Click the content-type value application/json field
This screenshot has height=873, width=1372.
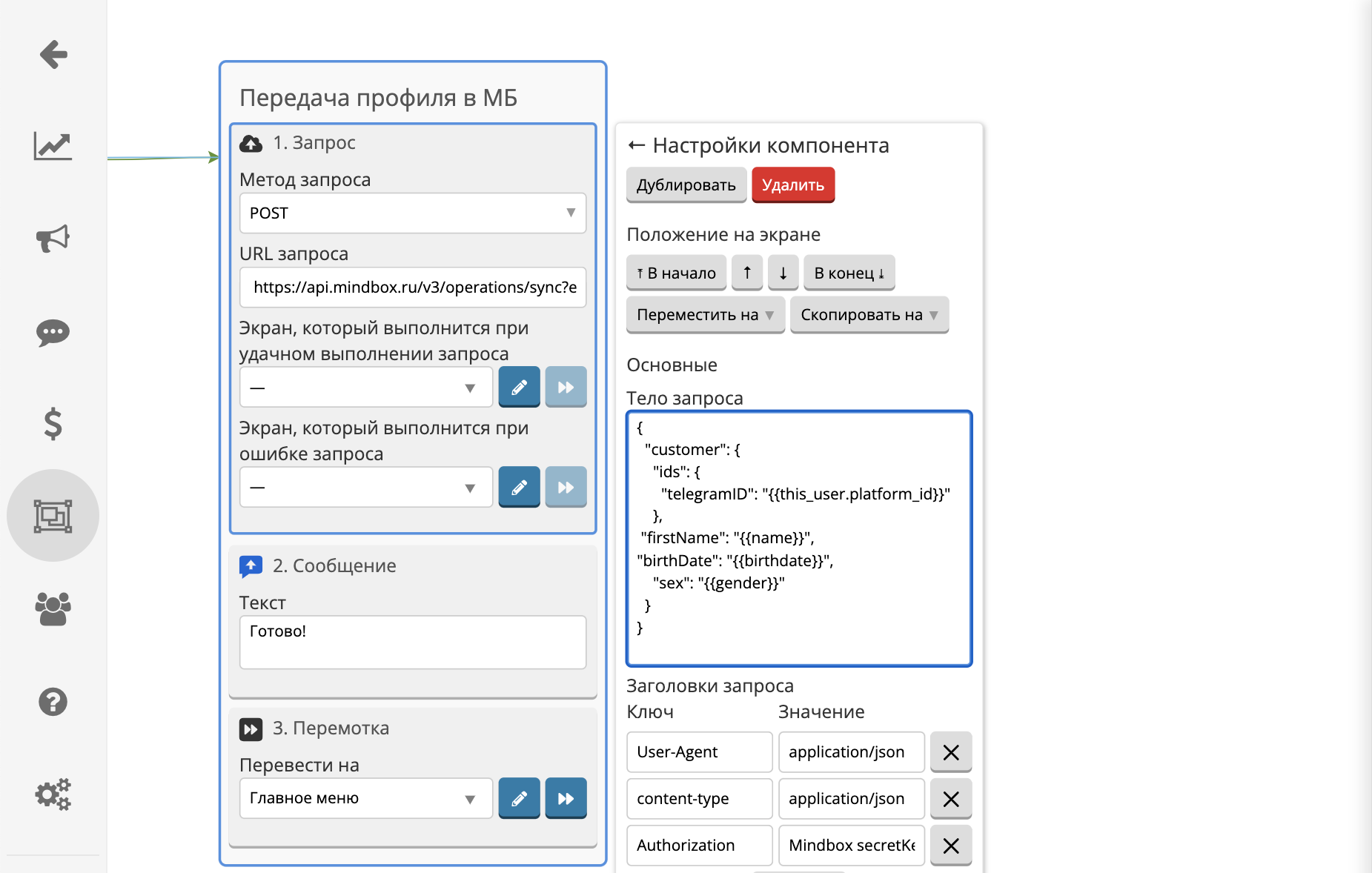[x=852, y=799]
